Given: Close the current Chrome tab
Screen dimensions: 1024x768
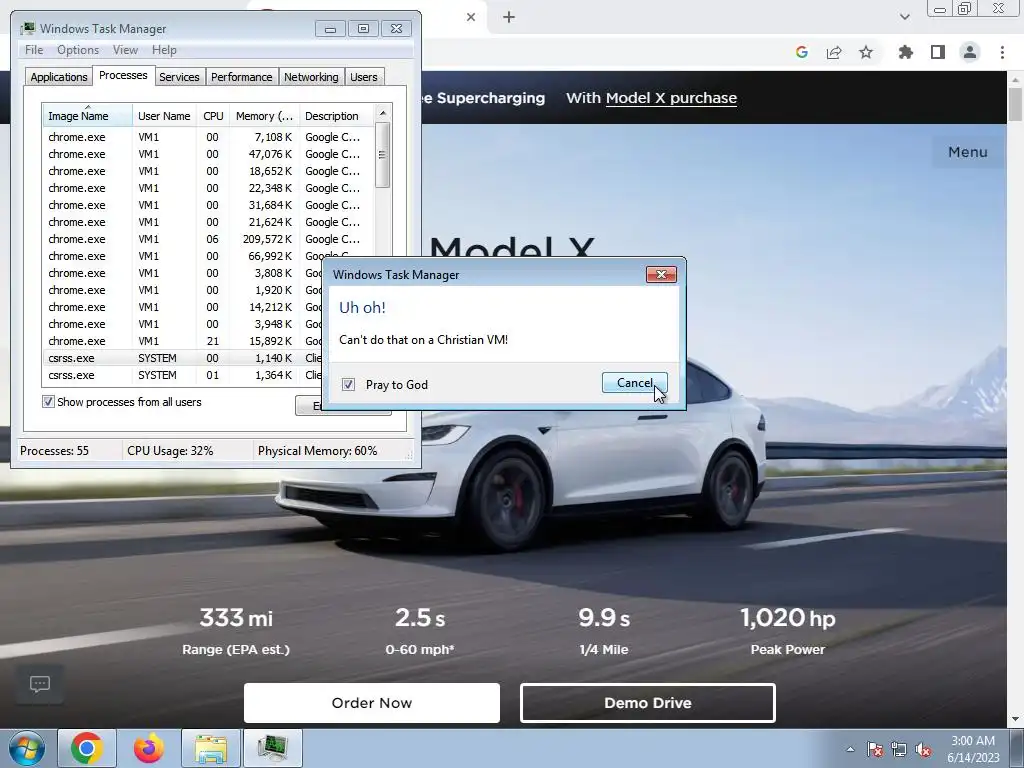Looking at the screenshot, I should point(471,18).
